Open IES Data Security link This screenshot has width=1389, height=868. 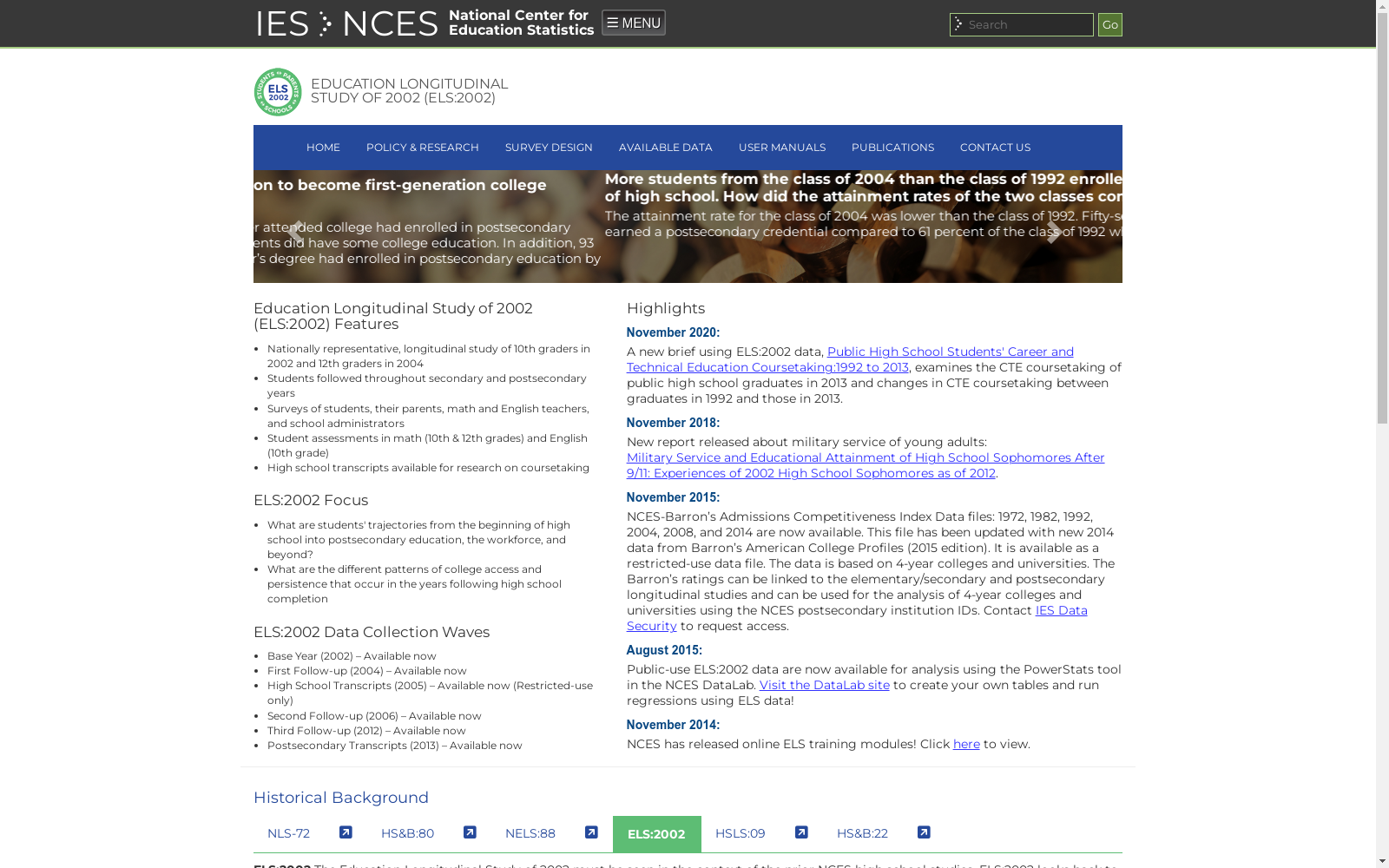pos(857,618)
